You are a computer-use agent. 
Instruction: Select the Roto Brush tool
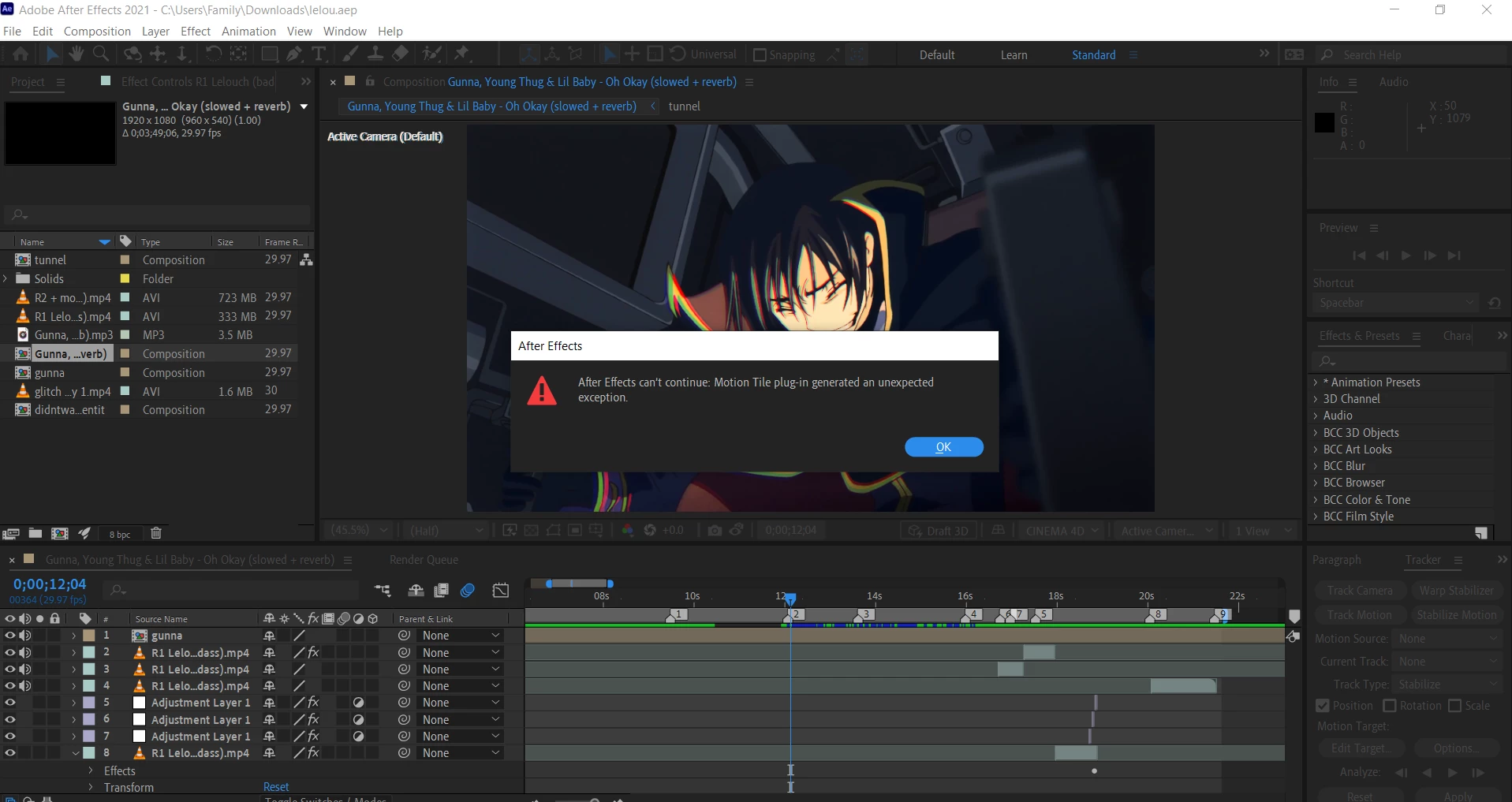coord(431,54)
